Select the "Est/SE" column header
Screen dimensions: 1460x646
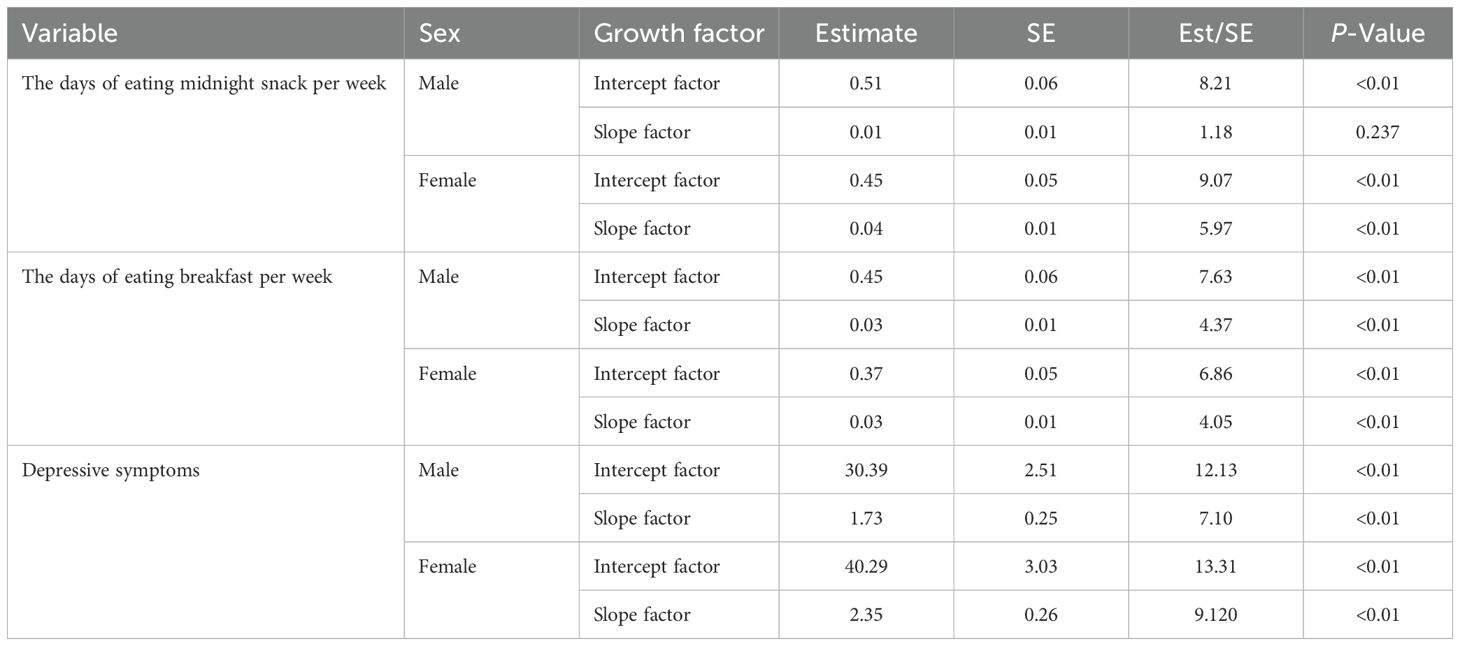[1216, 33]
